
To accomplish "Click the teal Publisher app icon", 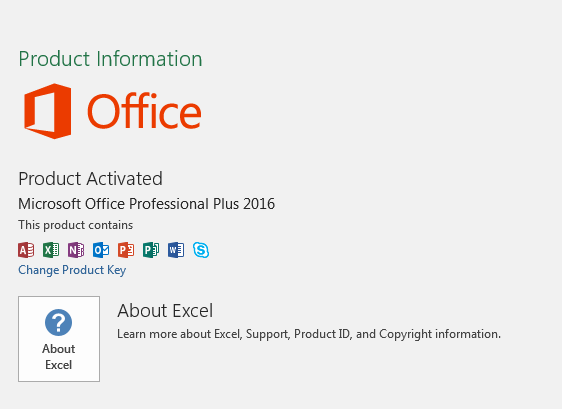I will coord(151,250).
